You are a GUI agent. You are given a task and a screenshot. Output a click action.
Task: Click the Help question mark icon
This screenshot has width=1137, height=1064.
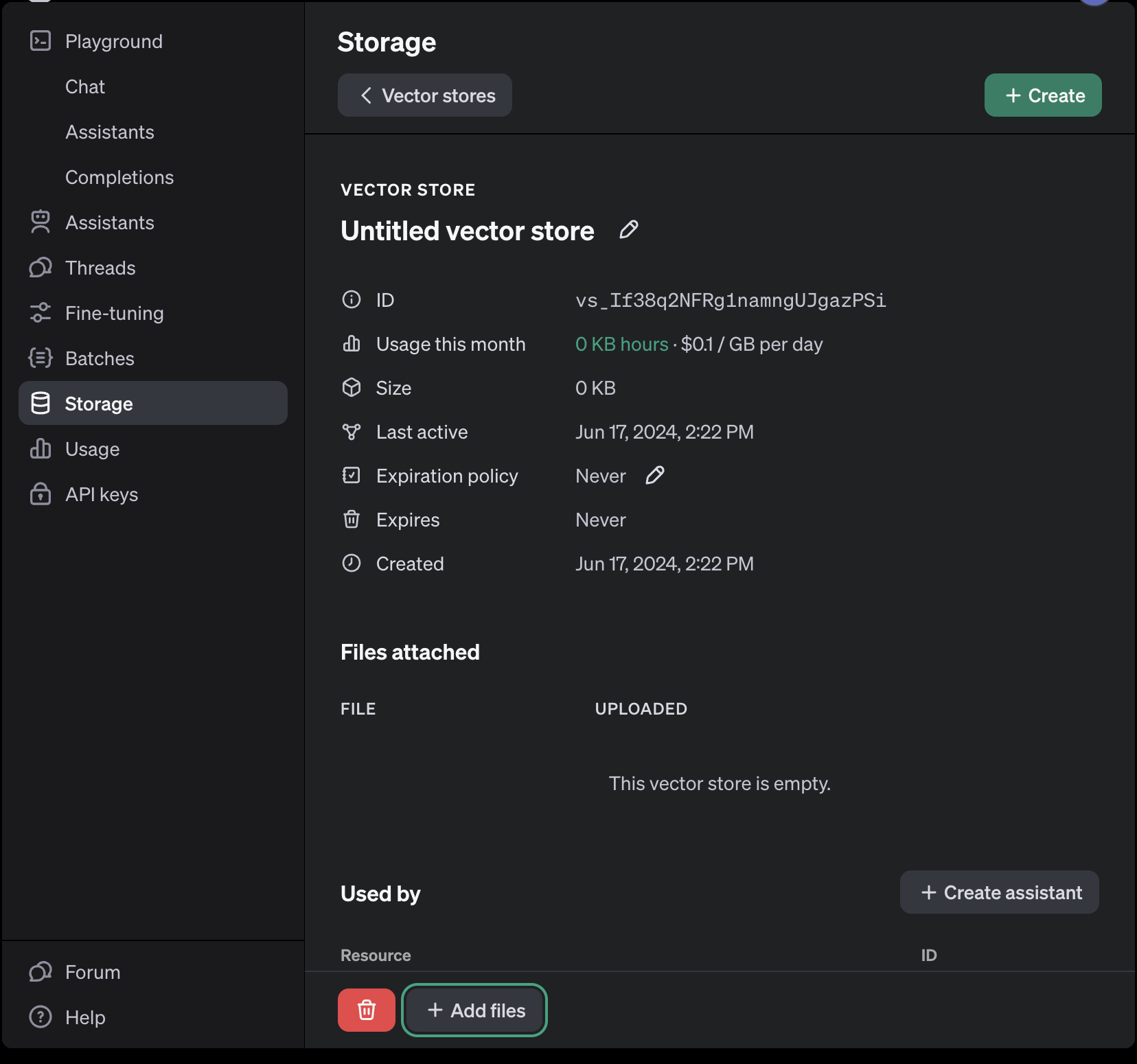click(41, 1017)
